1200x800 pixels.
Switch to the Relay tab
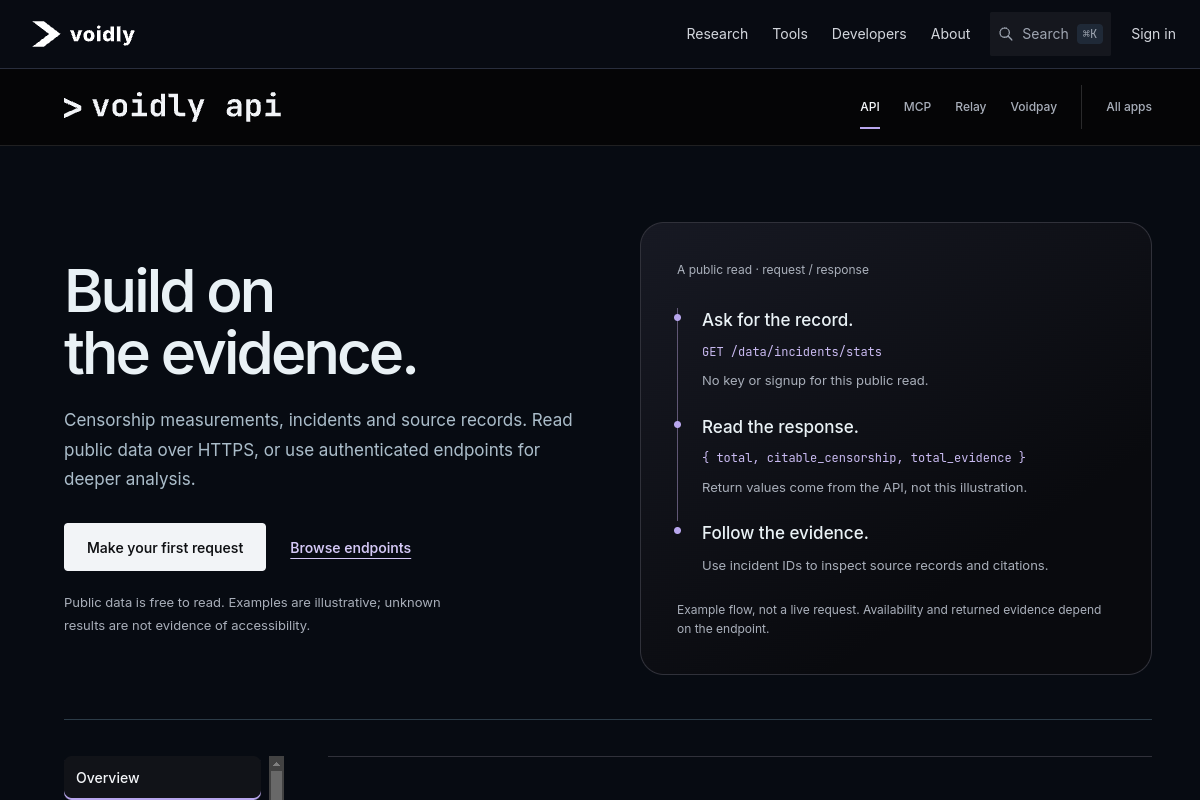point(970,107)
